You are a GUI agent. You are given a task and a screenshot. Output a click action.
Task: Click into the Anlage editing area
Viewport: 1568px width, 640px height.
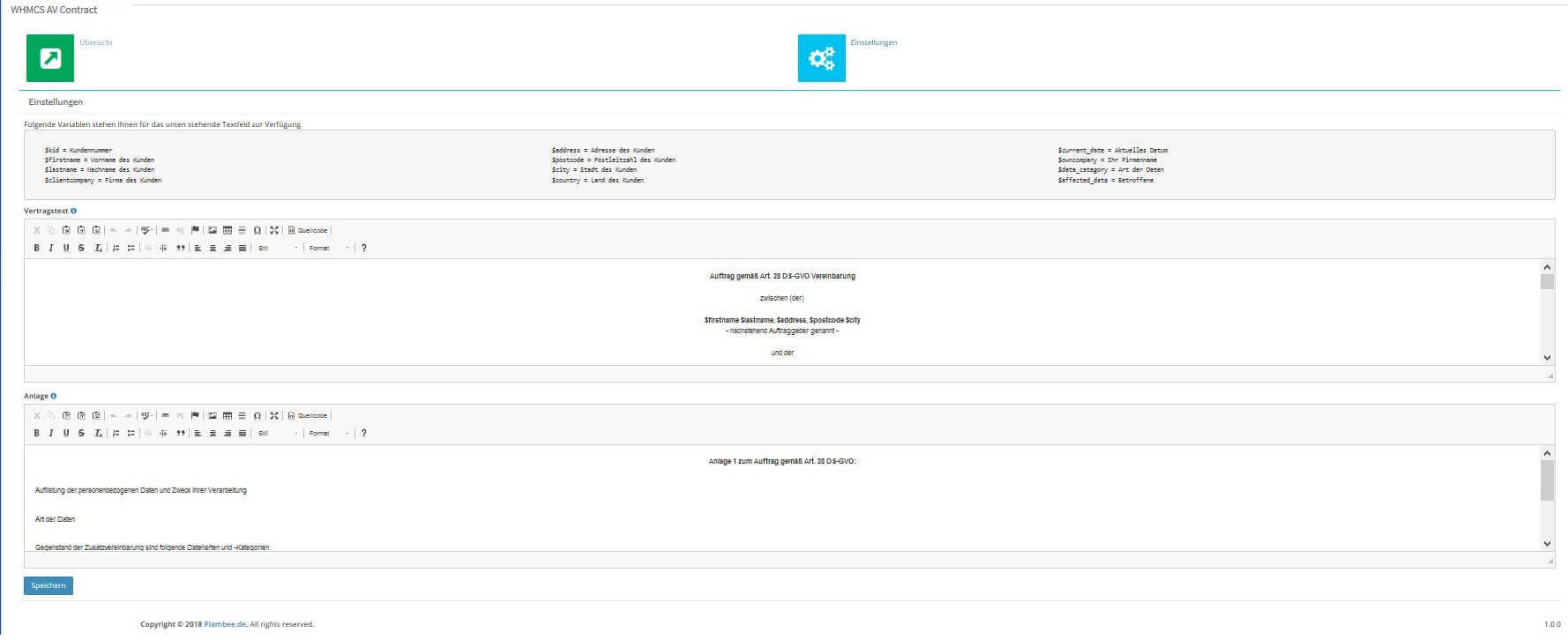point(781,498)
